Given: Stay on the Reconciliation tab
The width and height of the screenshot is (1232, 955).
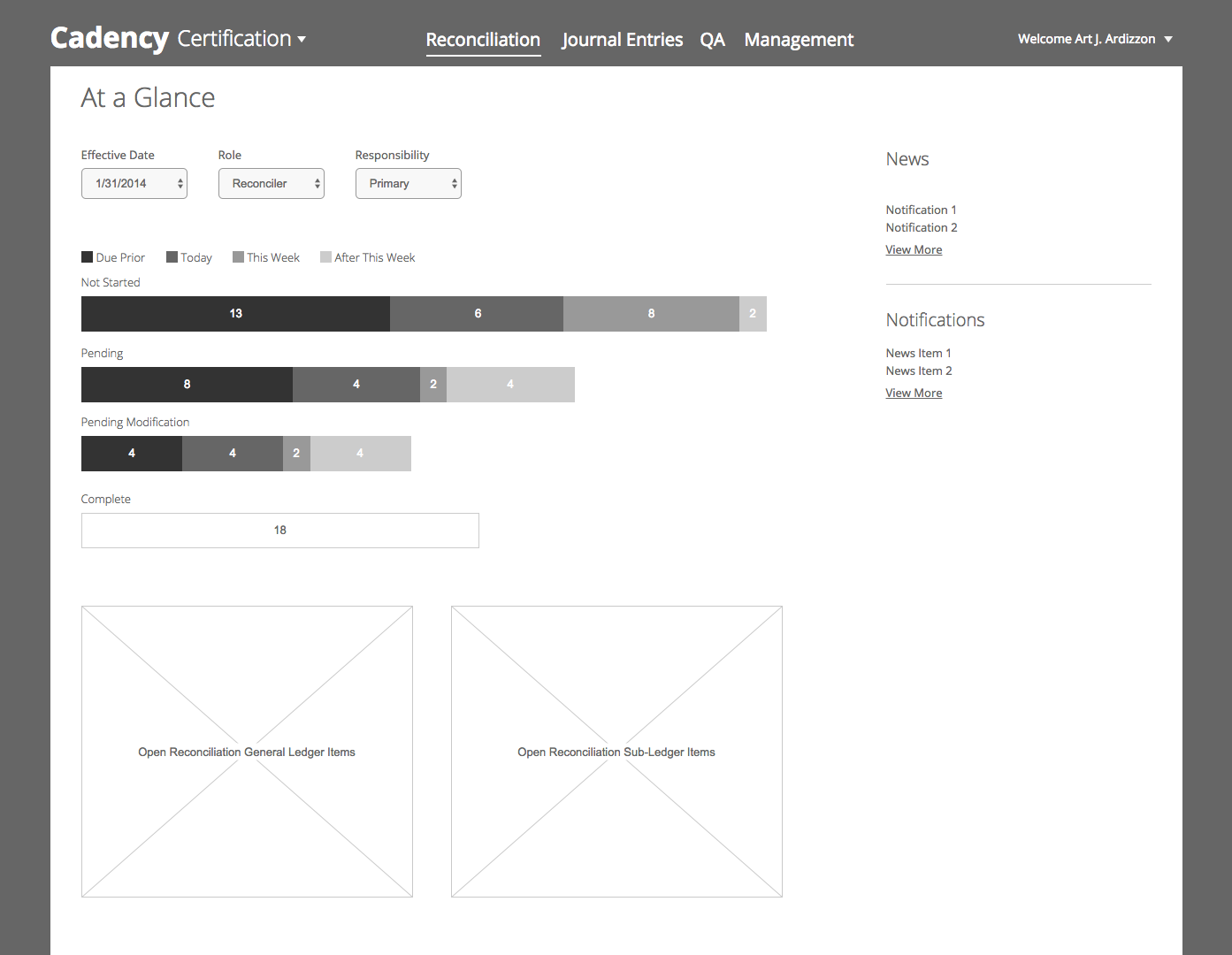Looking at the screenshot, I should pyautogui.click(x=483, y=40).
